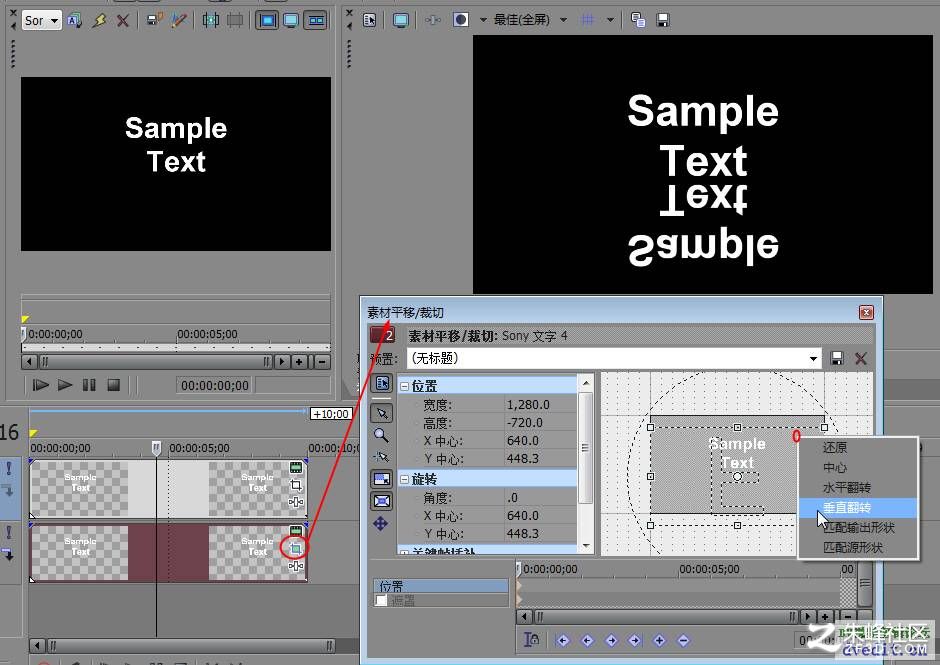Click pan/crop icon on top track event

[x=296, y=485]
